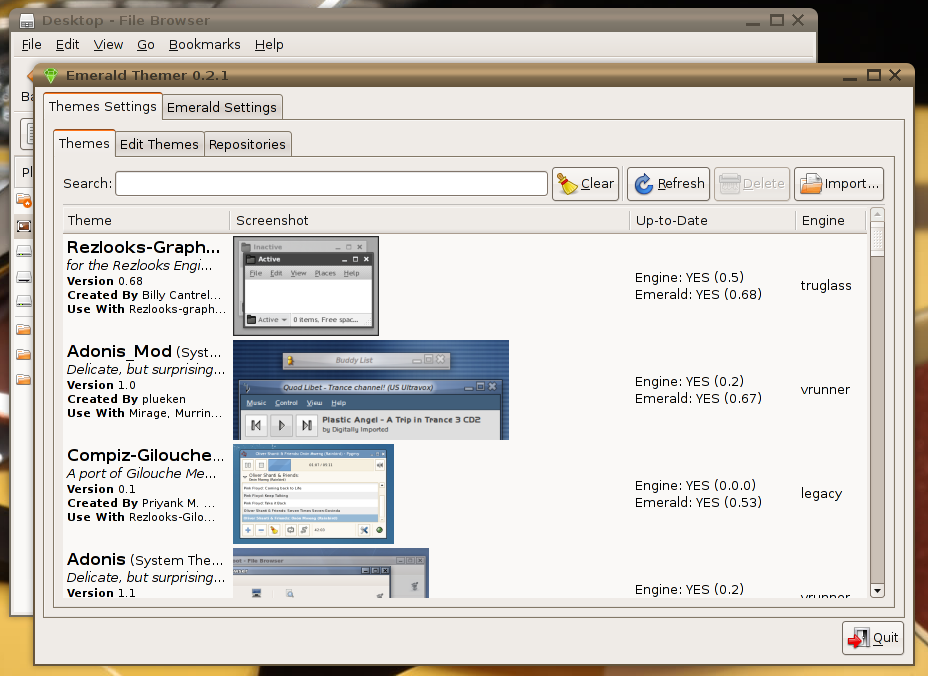Screen dimensions: 928x676
Task: Click the home folder icon in File Browser sidebar
Action: [24, 200]
